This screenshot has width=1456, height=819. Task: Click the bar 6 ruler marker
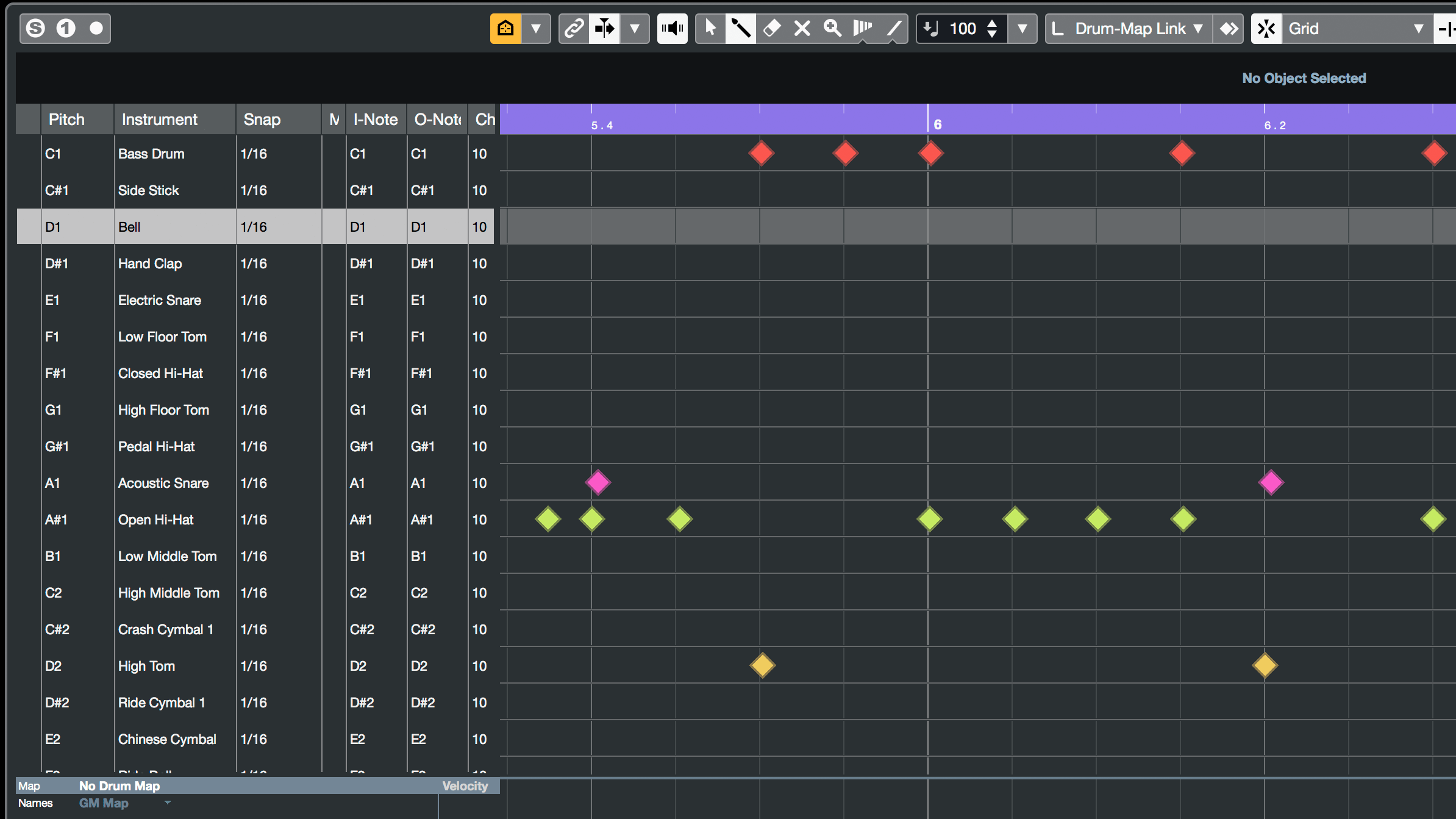coord(937,124)
